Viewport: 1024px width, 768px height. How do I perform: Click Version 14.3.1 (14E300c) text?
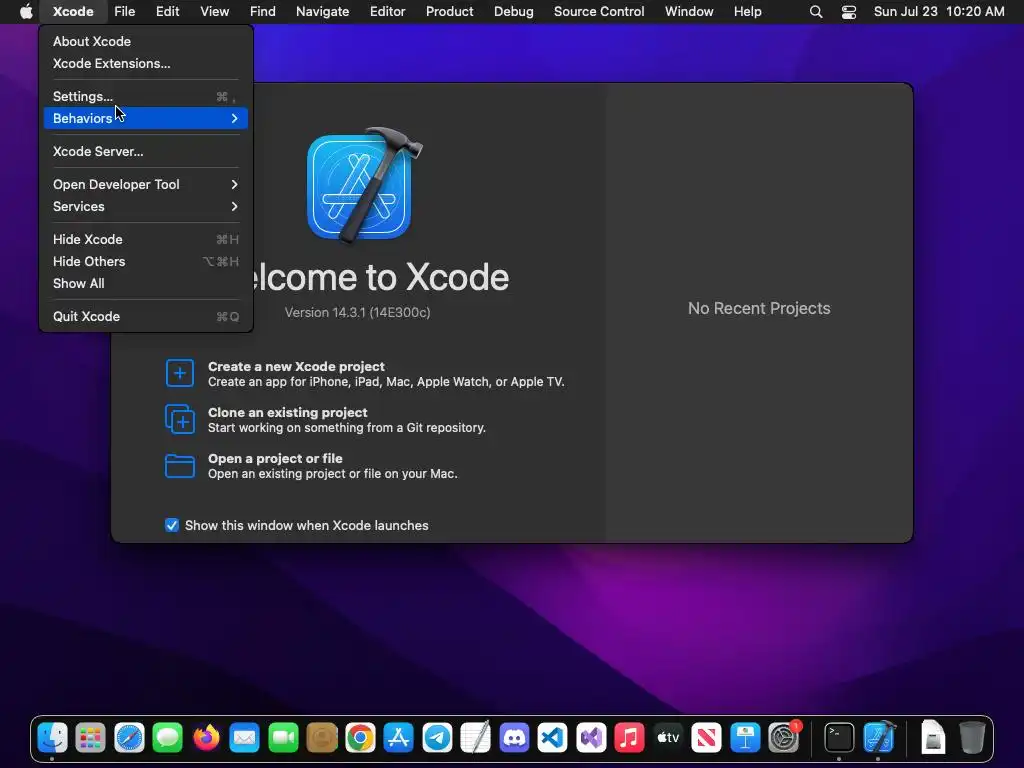(x=357, y=313)
